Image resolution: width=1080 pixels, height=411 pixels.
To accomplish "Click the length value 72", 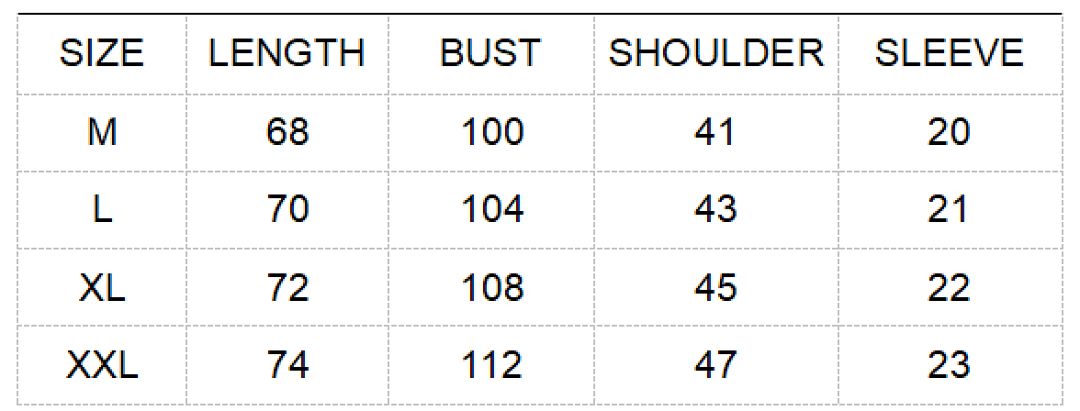I will click(287, 287).
